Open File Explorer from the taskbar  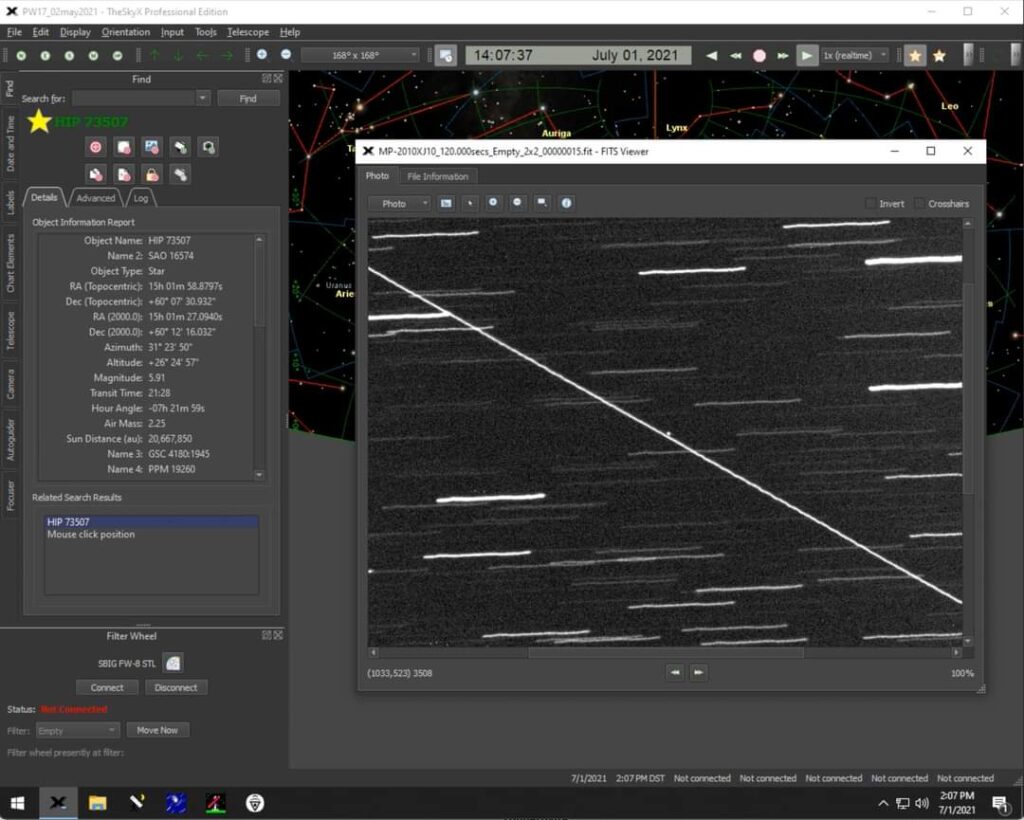(97, 802)
